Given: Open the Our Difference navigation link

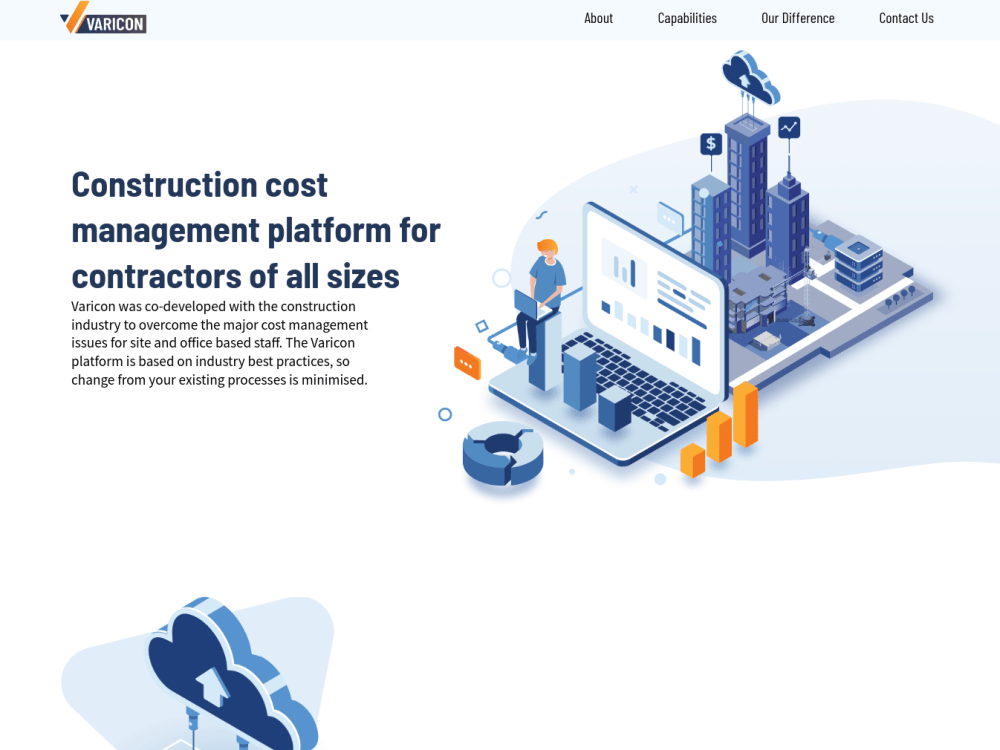Looking at the screenshot, I should coord(797,18).
